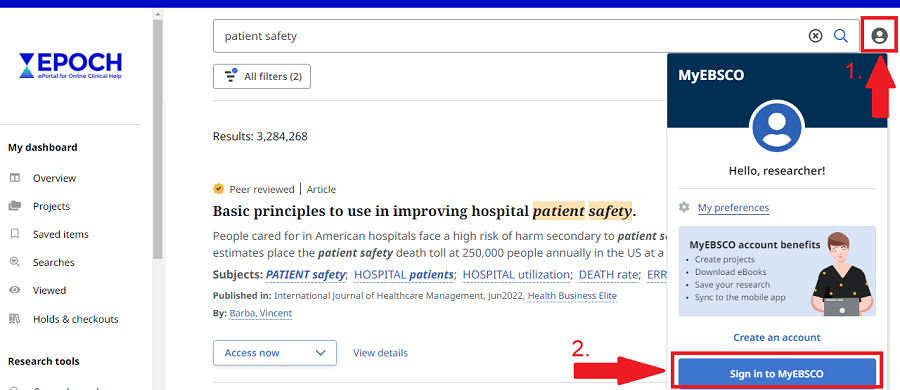
Task: Click the Sign in to MyEBSCO button
Action: 777,373
